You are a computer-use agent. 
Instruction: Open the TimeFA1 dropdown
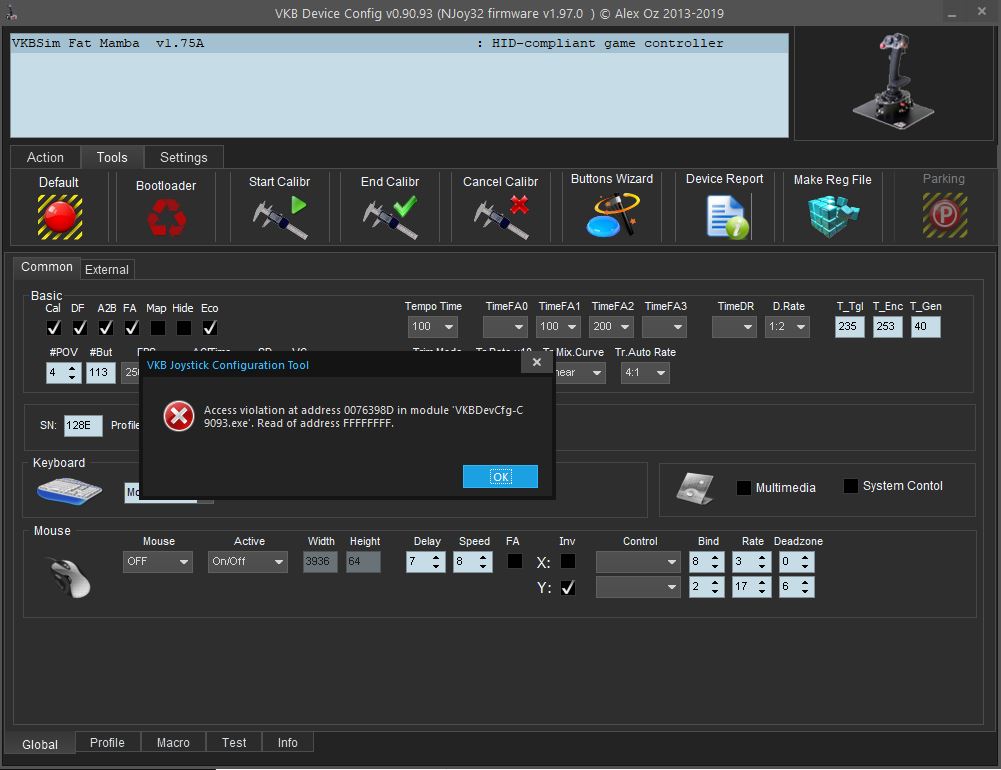point(559,327)
